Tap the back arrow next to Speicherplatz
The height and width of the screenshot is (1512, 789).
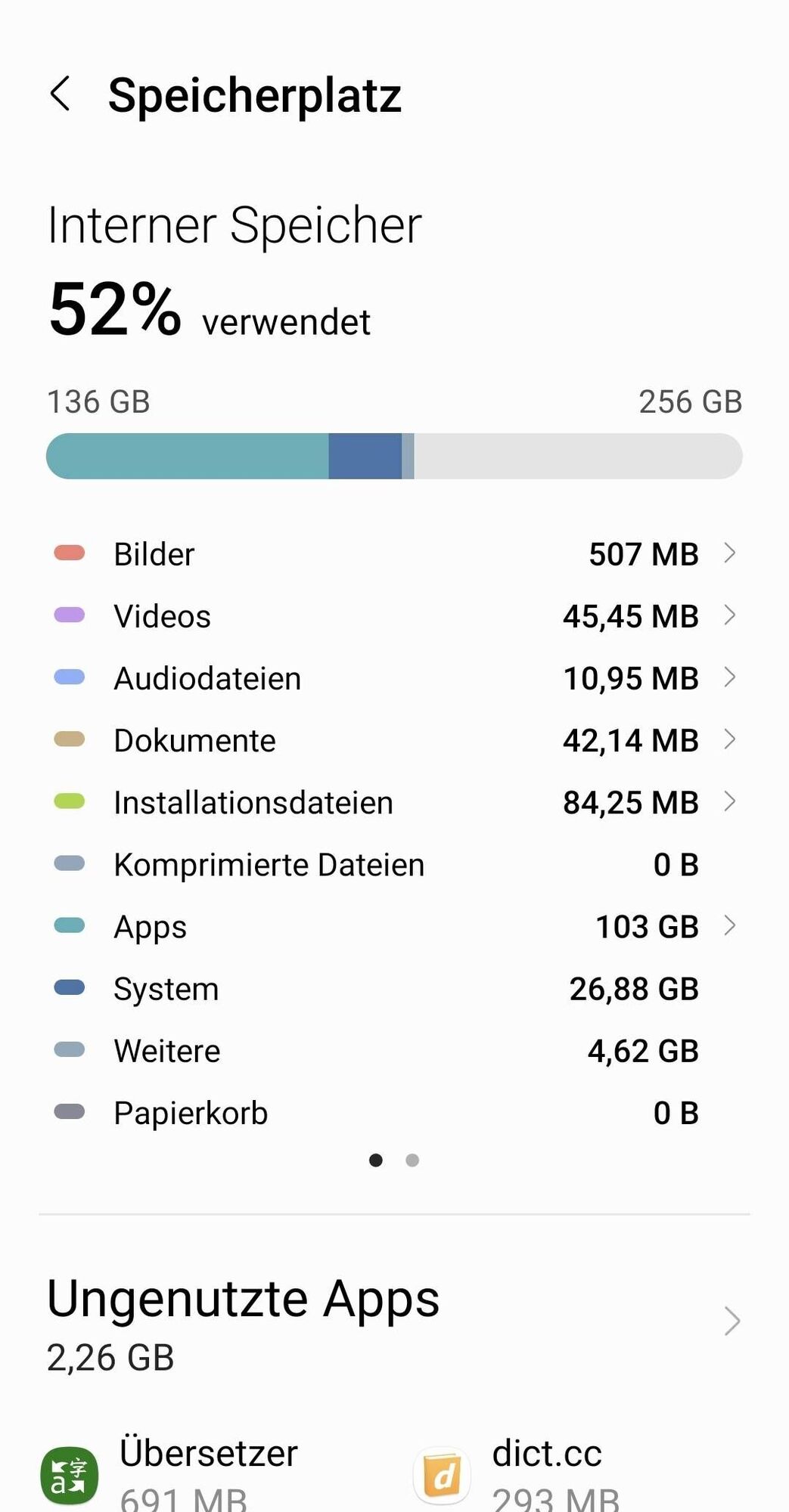coord(61,94)
